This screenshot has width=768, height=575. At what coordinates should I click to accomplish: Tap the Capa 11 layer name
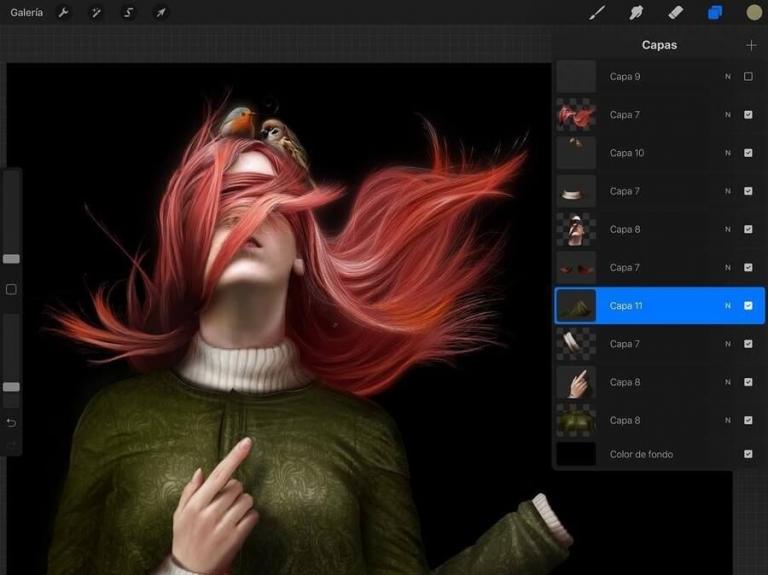[625, 306]
